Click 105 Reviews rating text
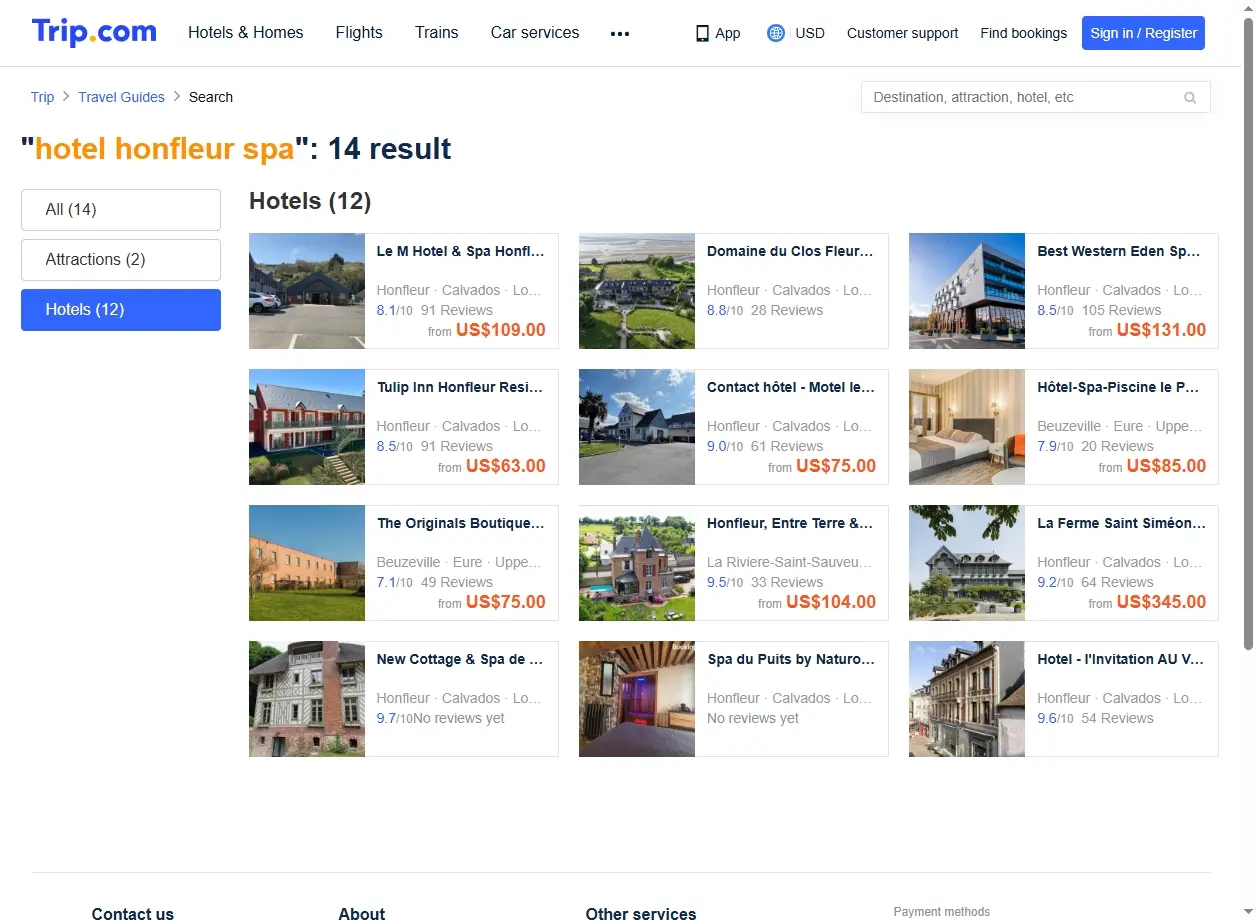This screenshot has width=1256, height=921. (1121, 311)
